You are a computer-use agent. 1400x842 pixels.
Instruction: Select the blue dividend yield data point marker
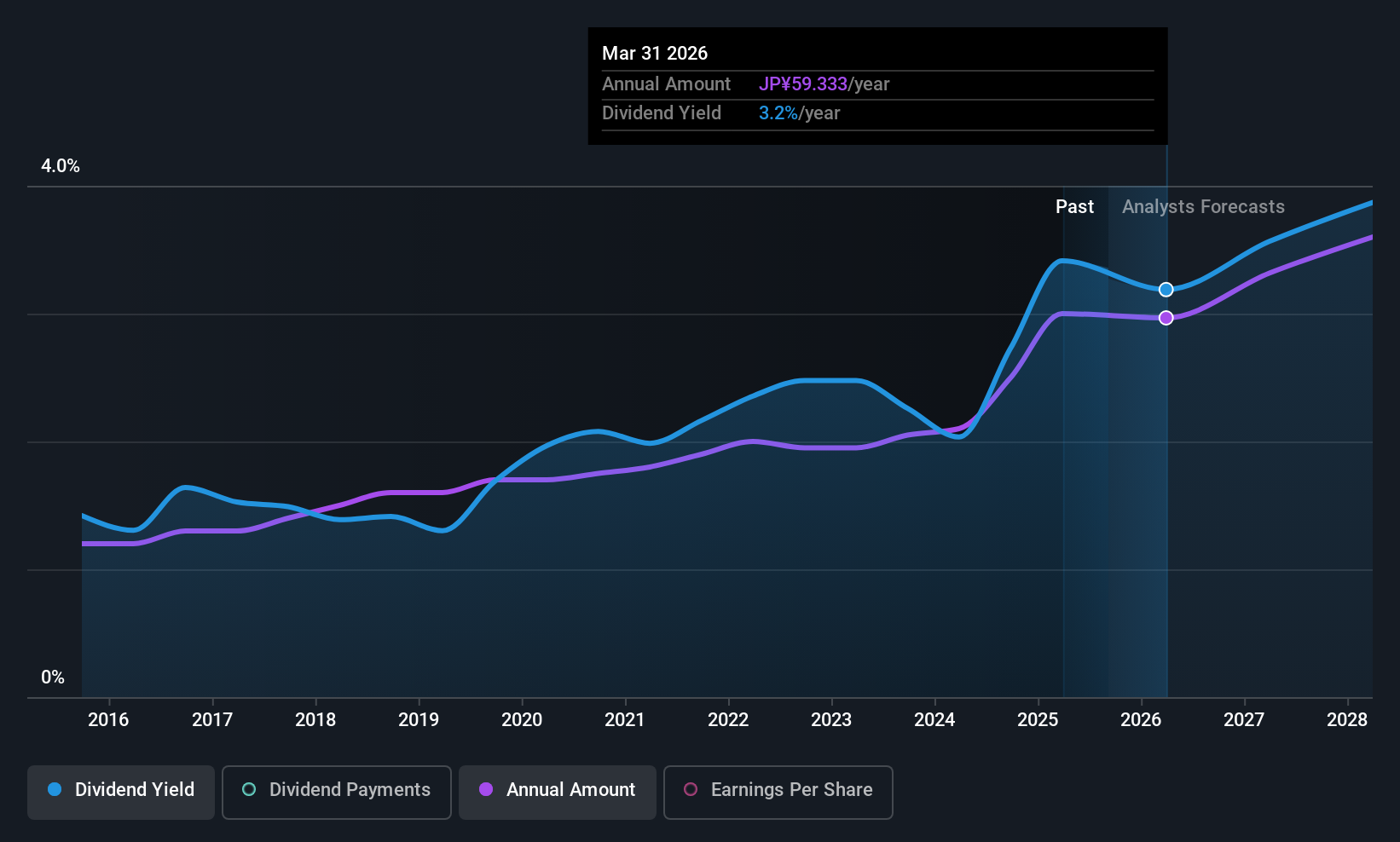pos(1166,290)
